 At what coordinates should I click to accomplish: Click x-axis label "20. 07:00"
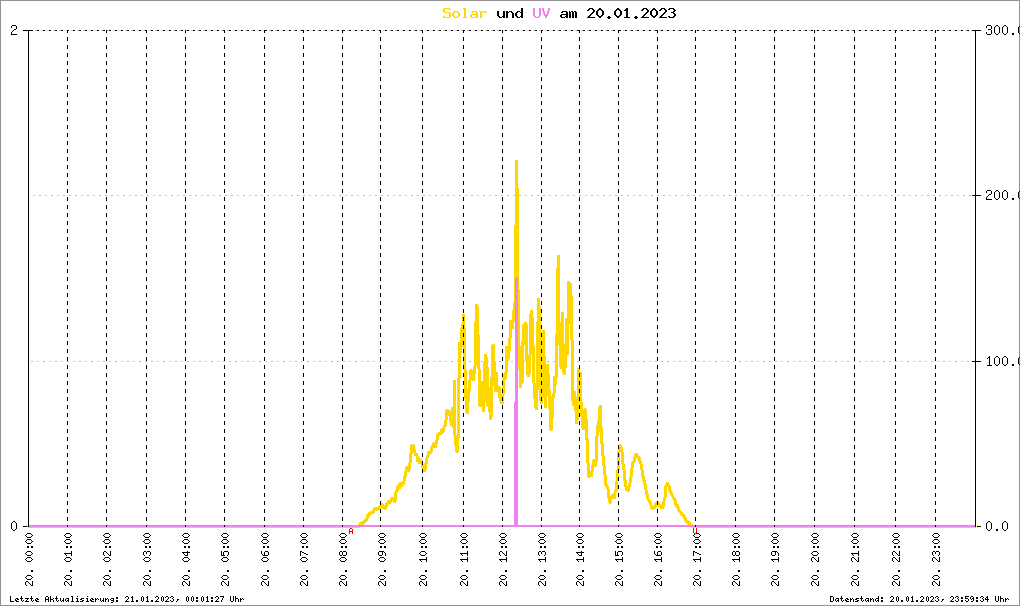[304, 560]
